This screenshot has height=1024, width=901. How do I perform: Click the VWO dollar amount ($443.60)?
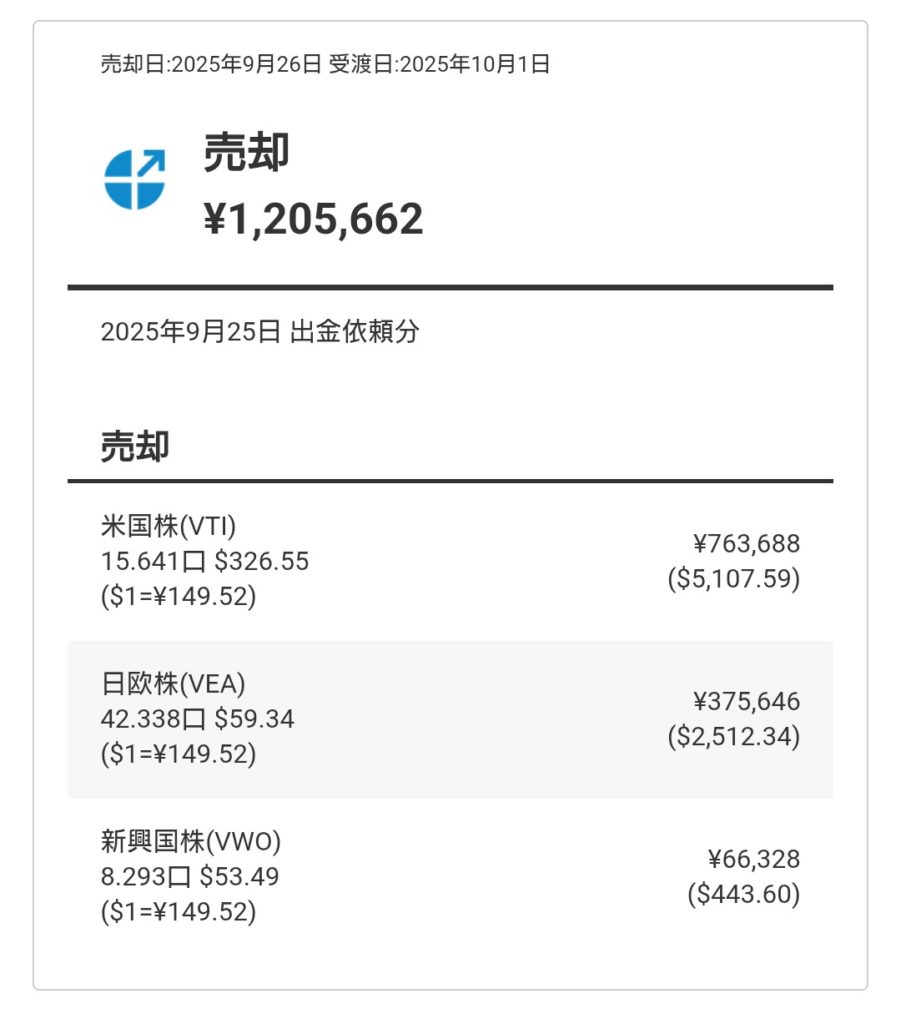[x=743, y=895]
